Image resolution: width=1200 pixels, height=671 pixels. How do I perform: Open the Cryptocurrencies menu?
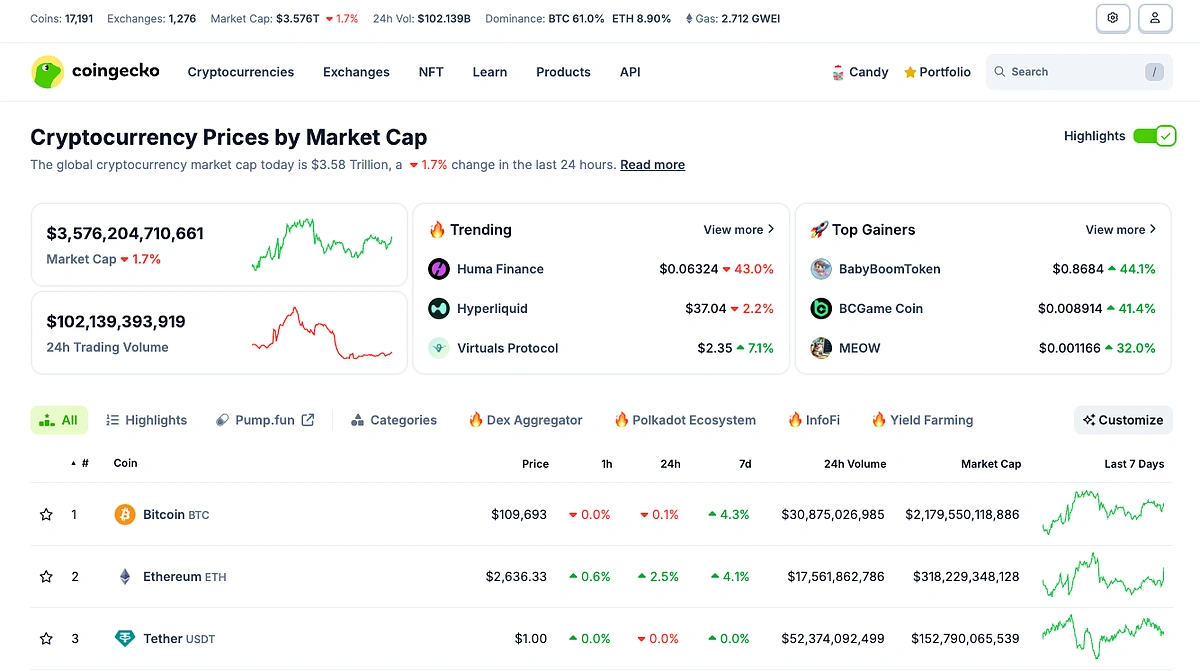point(240,71)
